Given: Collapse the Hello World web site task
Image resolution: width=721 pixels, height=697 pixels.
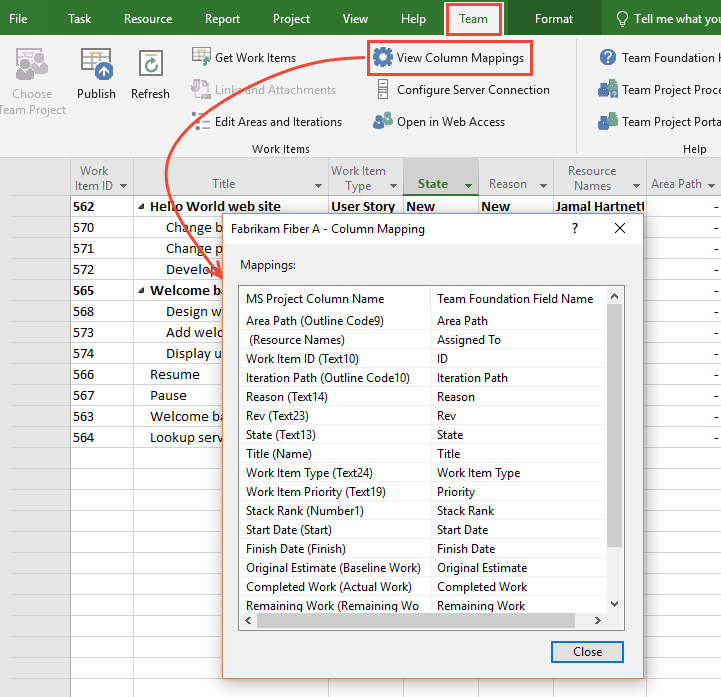Looking at the screenshot, I should pyautogui.click(x=142, y=207).
